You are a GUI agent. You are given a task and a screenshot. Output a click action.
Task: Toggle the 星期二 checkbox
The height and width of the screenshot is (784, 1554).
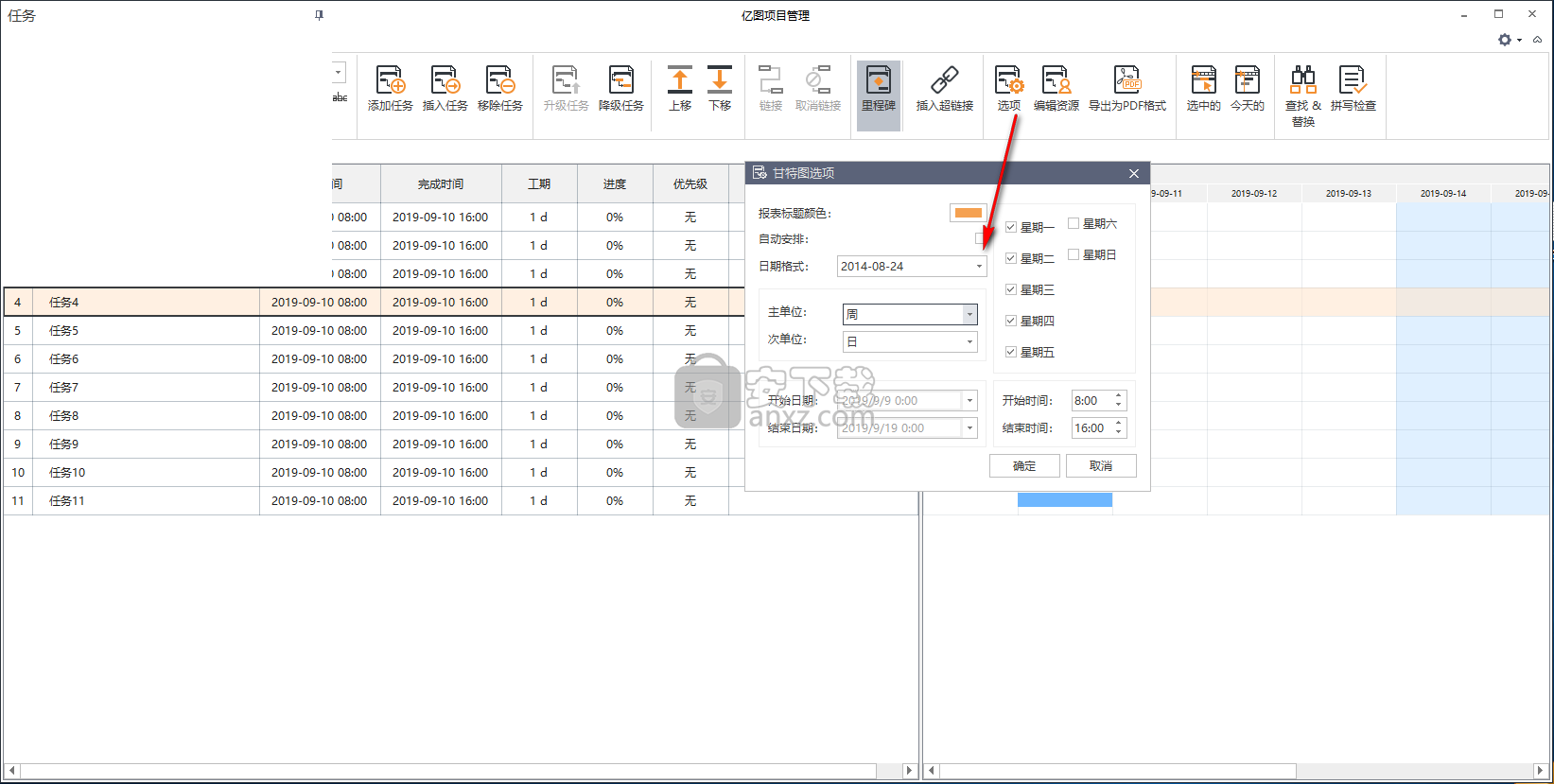pyautogui.click(x=1011, y=258)
